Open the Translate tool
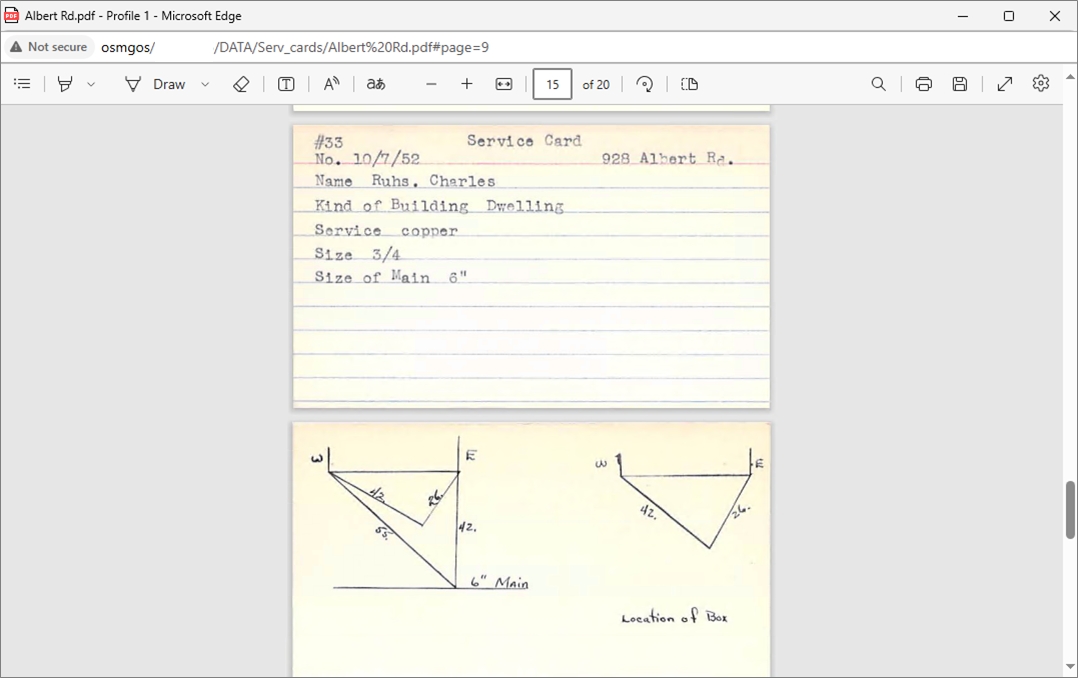This screenshot has height=678, width=1078. pyautogui.click(x=376, y=84)
